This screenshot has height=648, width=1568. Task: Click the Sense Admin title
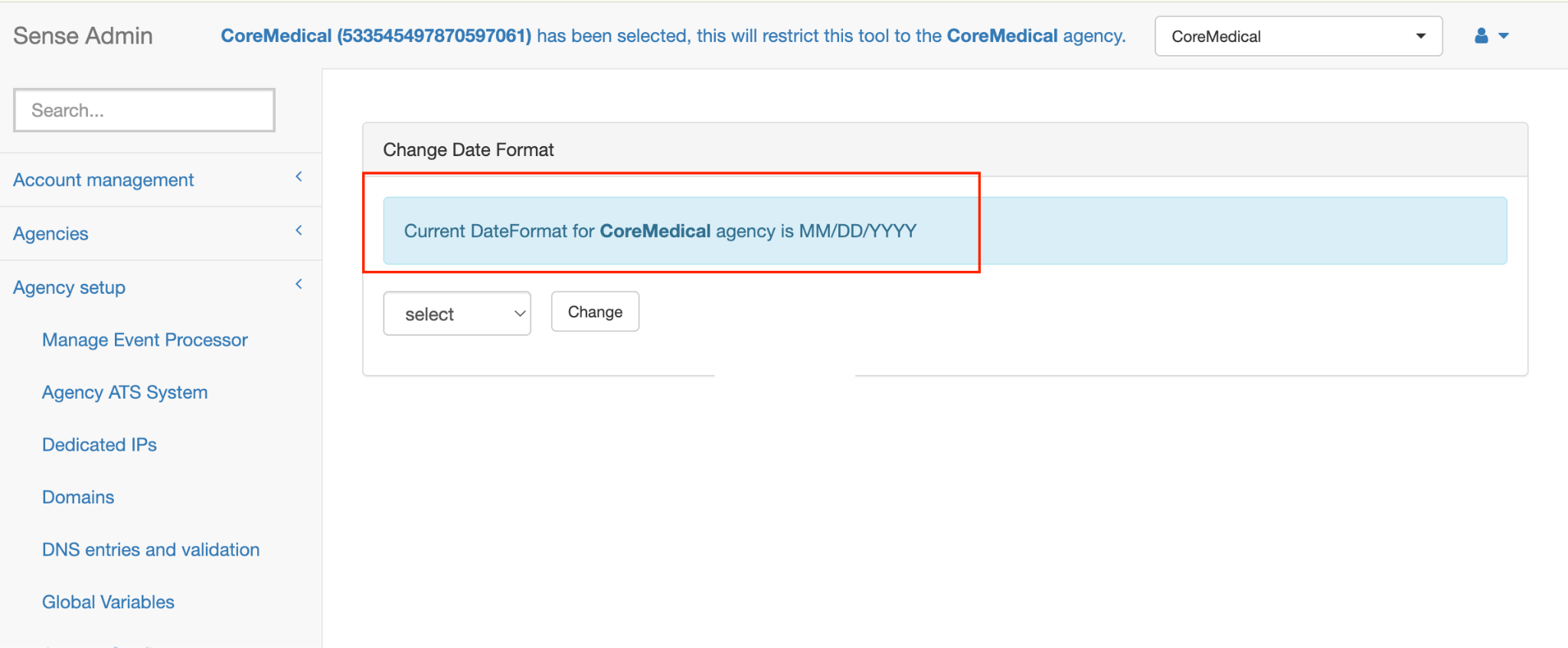click(83, 36)
